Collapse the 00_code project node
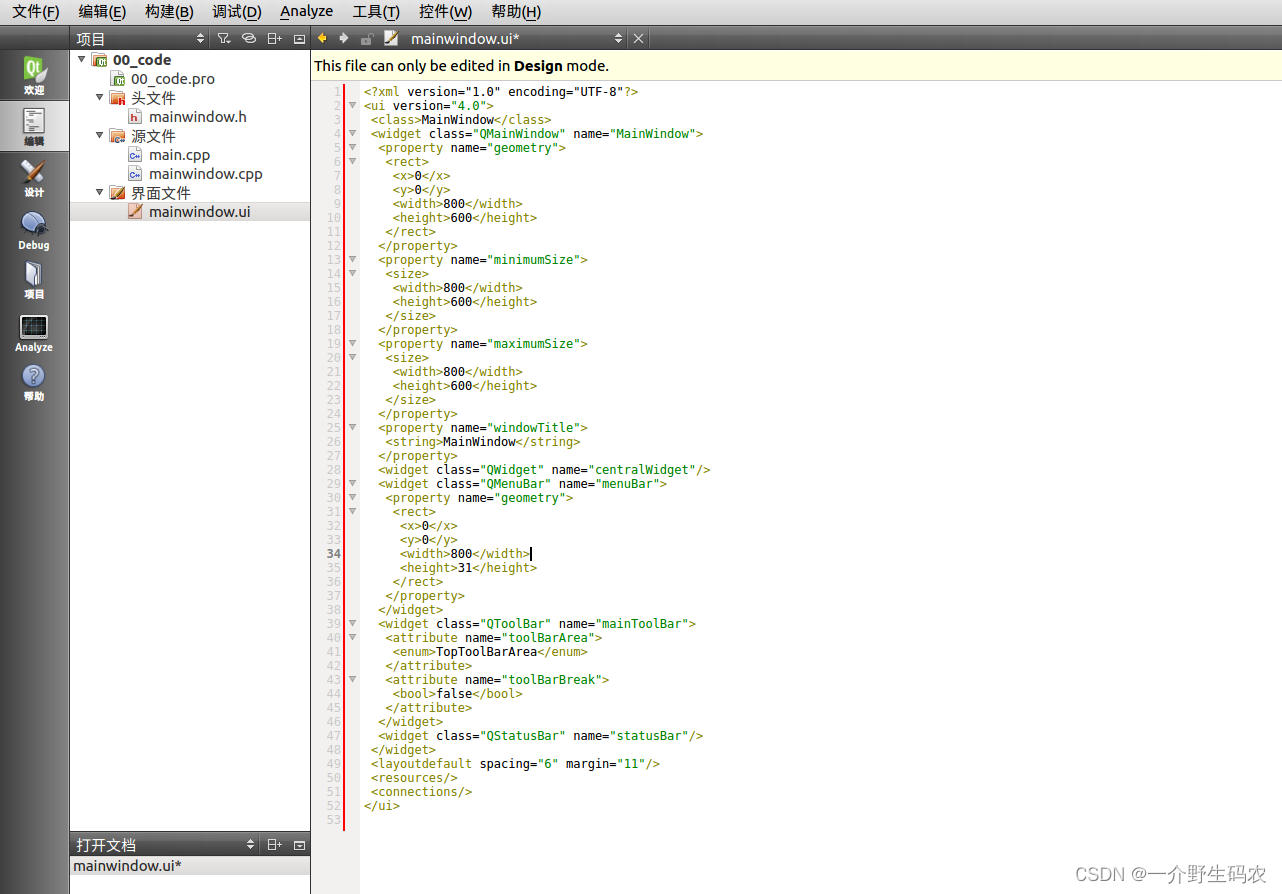The height and width of the screenshot is (894, 1282). [81, 59]
